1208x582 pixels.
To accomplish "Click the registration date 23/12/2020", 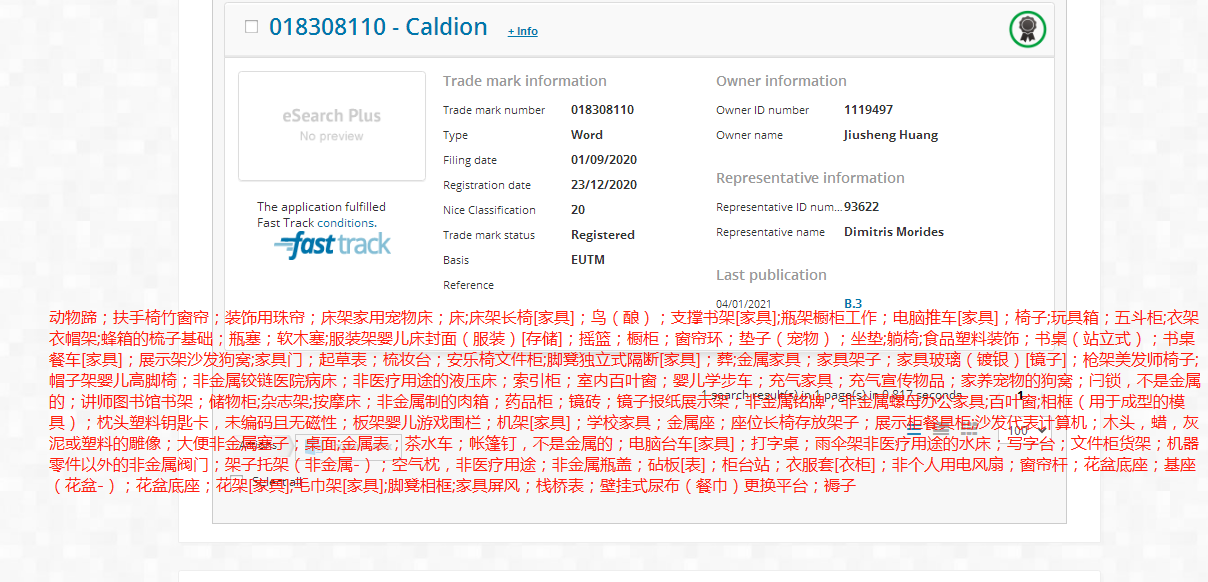I will coord(604,185).
